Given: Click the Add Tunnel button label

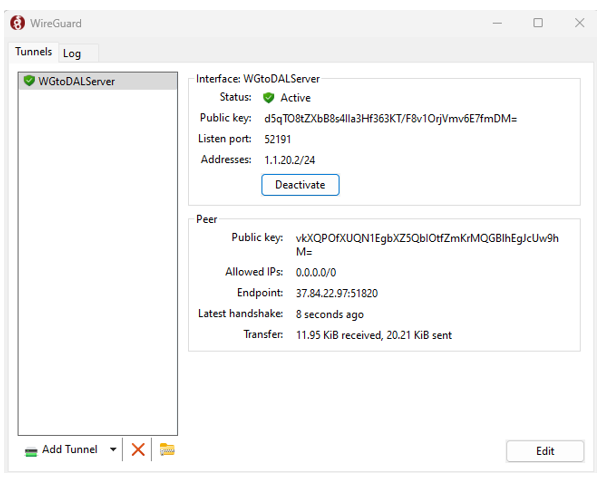Looking at the screenshot, I should coord(70,450).
